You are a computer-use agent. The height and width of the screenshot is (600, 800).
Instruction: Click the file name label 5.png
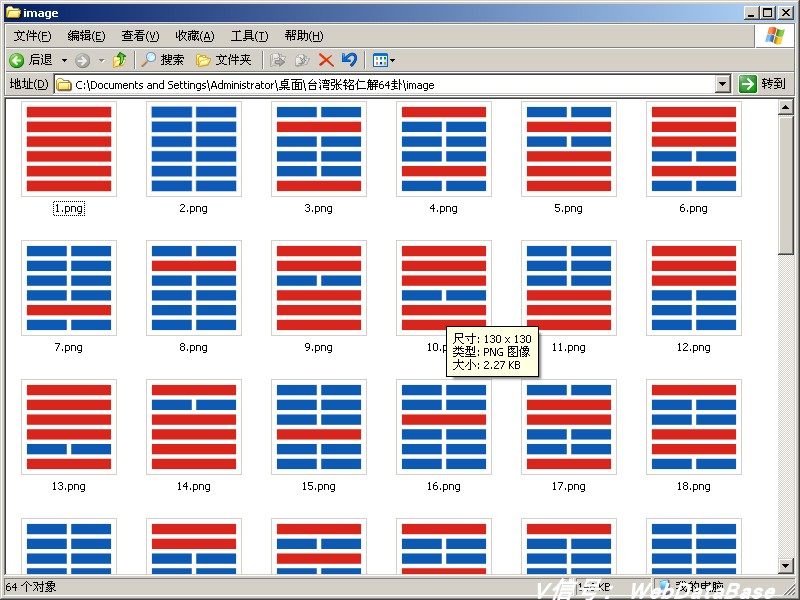pyautogui.click(x=568, y=208)
